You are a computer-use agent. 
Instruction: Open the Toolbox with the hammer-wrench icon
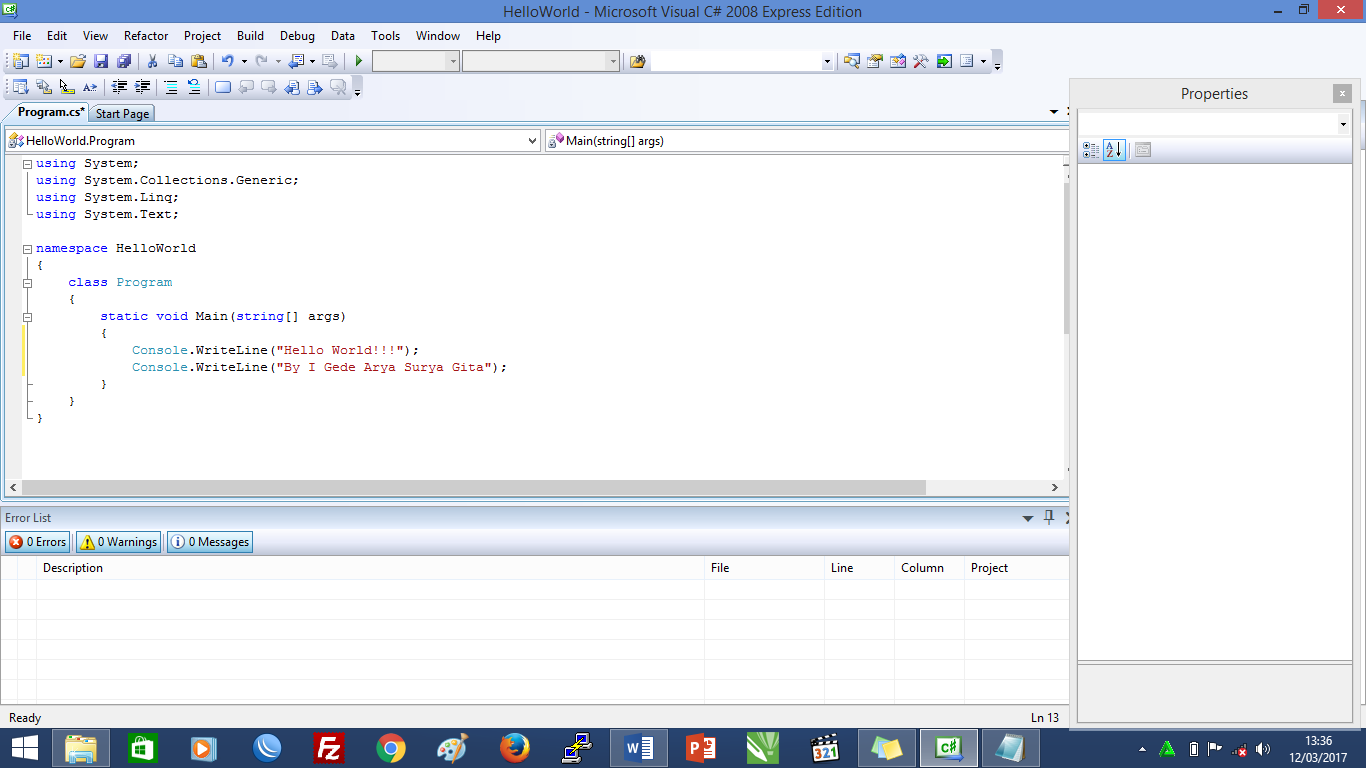(921, 61)
